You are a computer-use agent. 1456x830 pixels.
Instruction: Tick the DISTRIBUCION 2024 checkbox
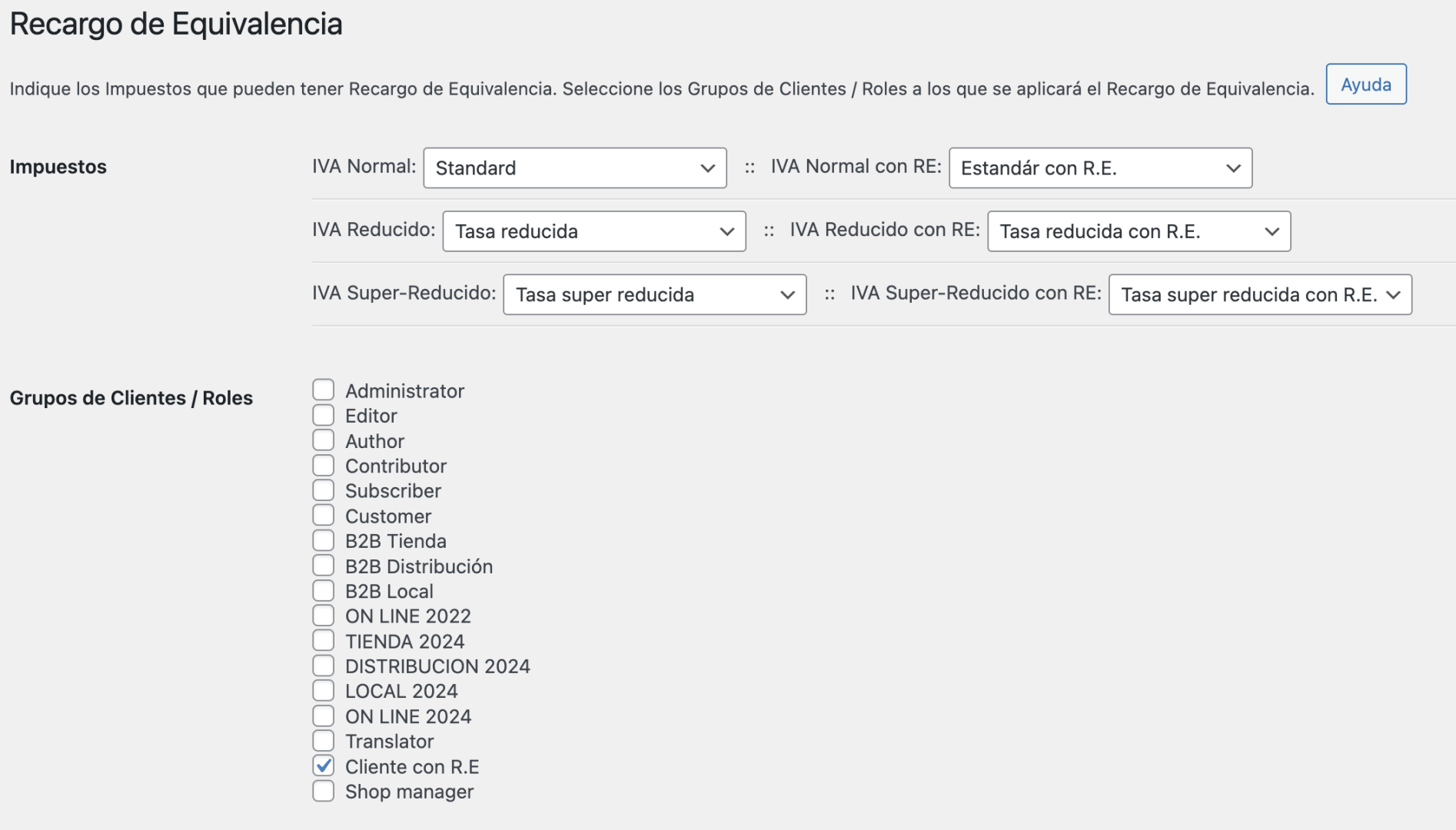click(x=324, y=666)
